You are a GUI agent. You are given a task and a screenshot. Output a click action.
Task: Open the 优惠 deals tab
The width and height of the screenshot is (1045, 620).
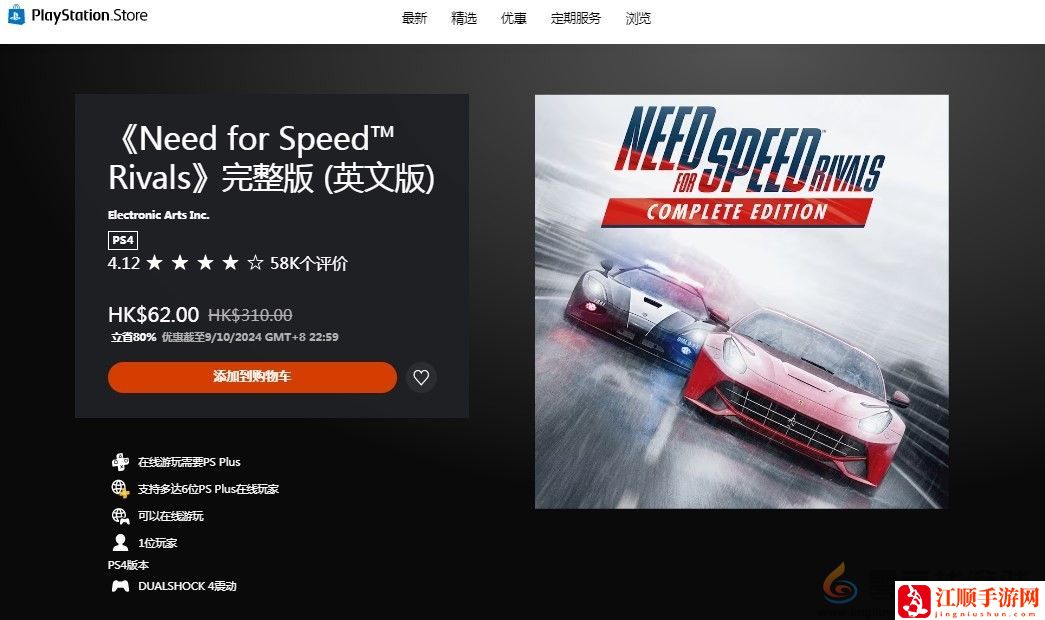513,19
